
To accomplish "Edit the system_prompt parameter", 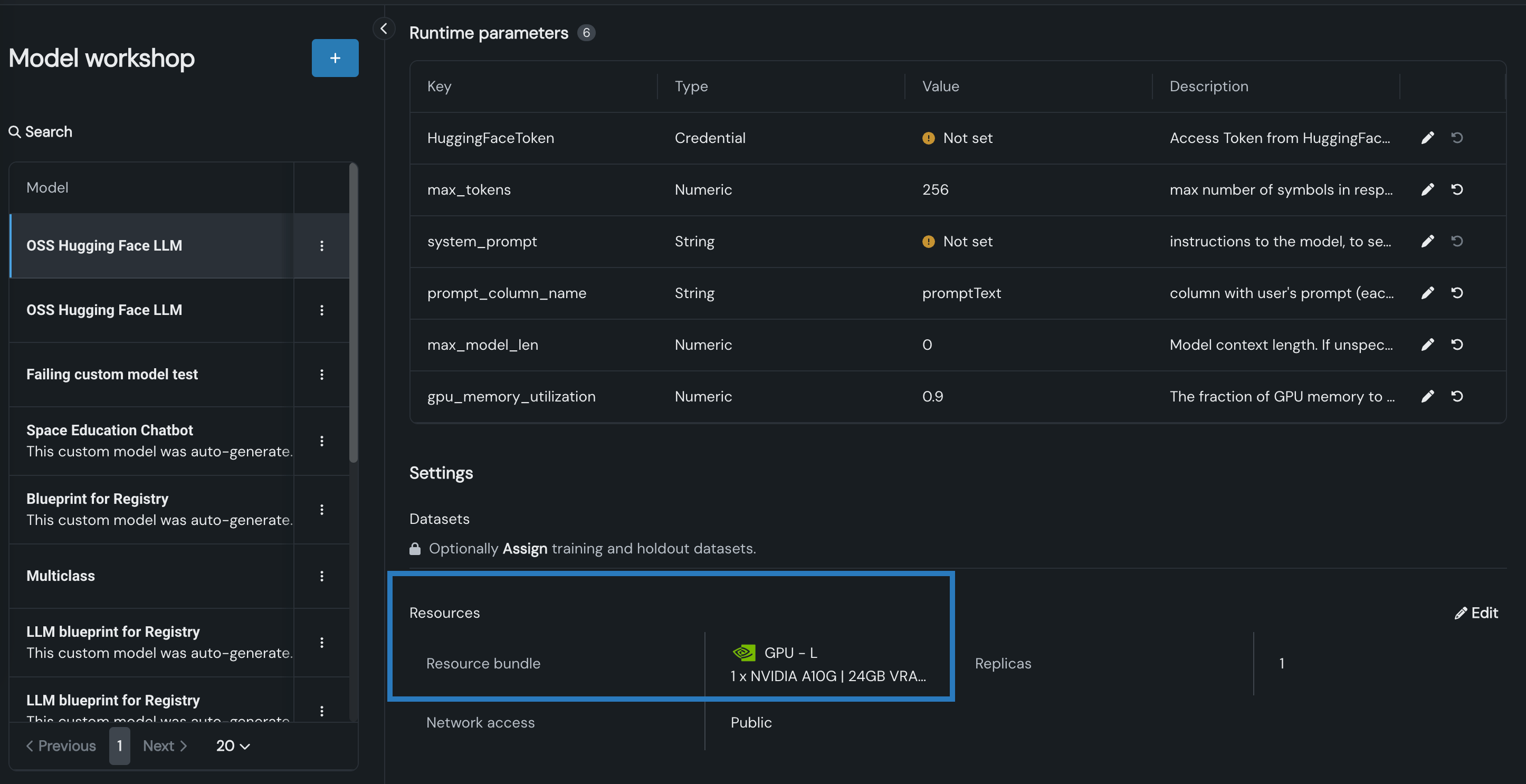I will point(1427,241).
